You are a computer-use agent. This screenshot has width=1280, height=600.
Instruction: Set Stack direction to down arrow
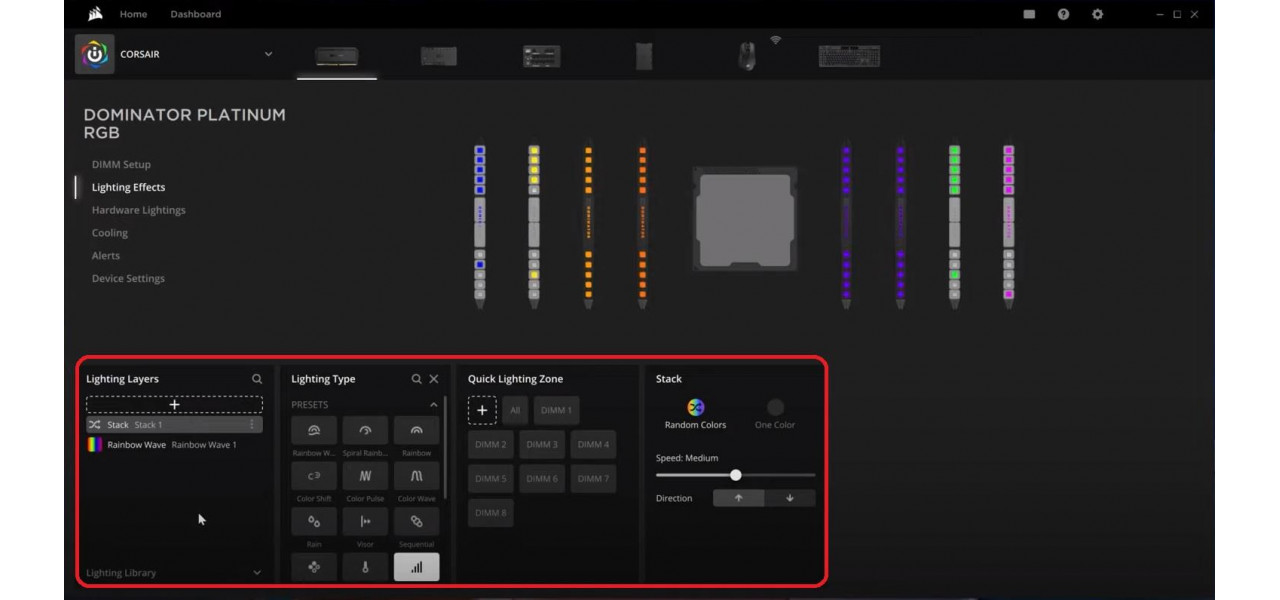tap(790, 498)
